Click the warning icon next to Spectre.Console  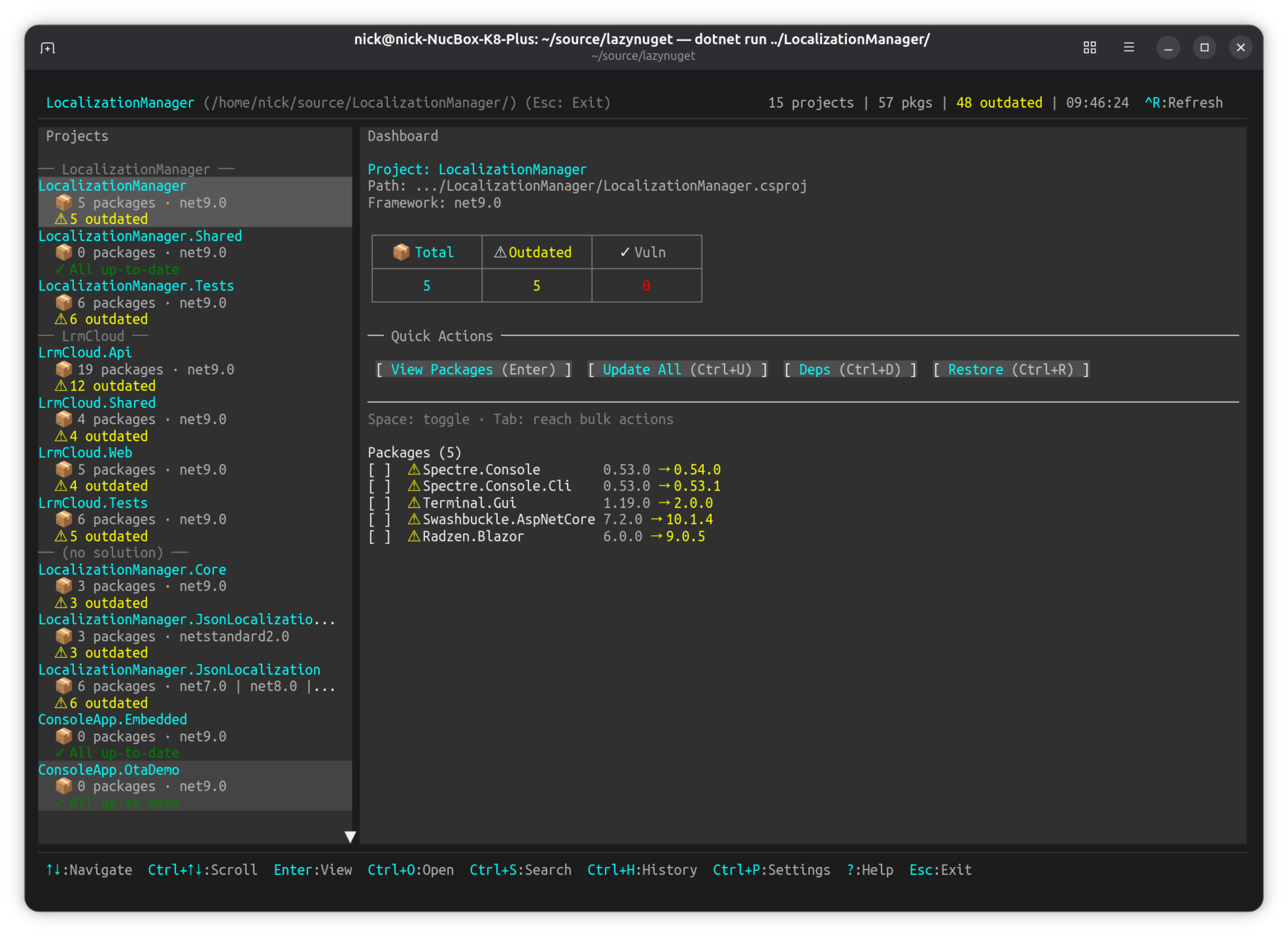413,469
